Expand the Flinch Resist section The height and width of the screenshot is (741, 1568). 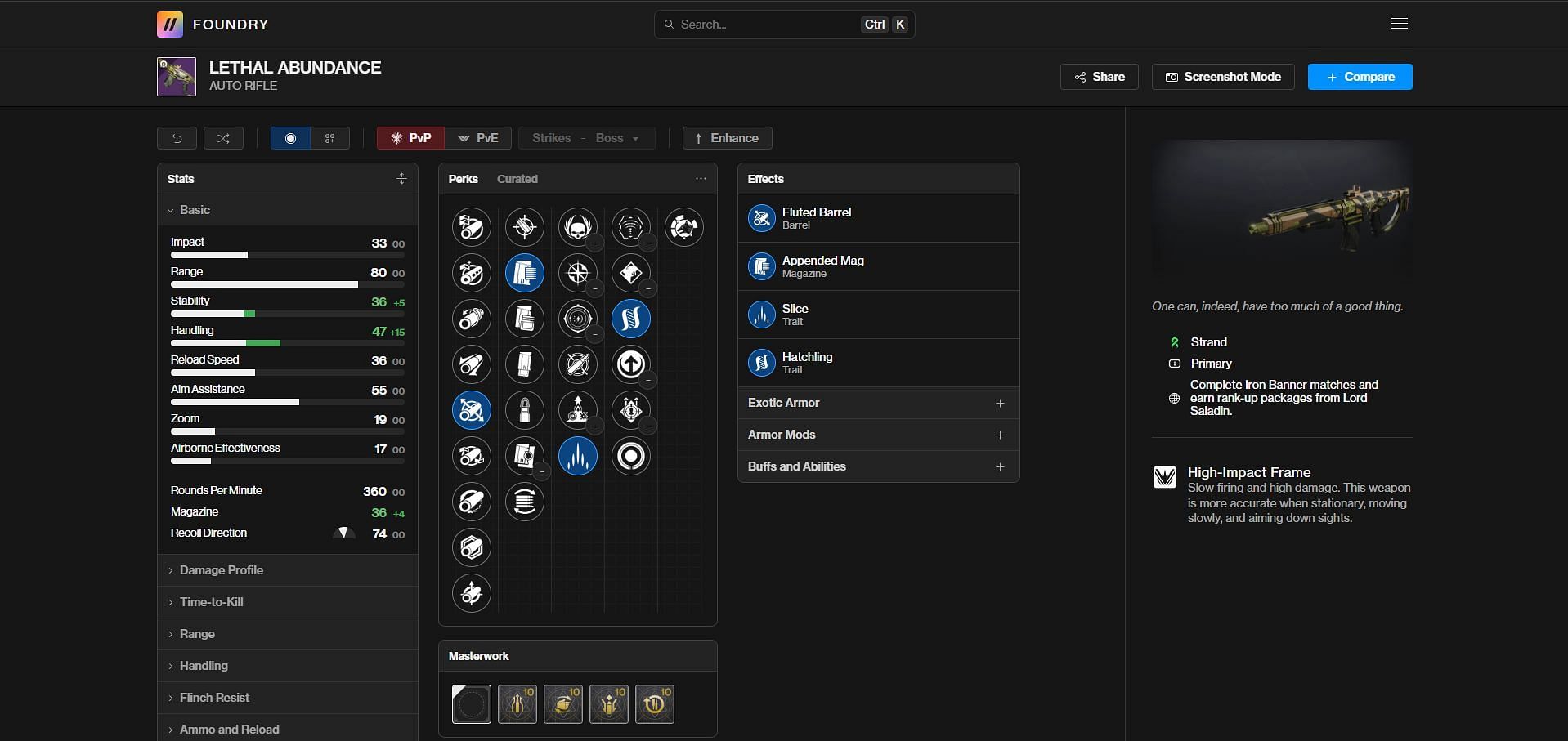click(x=287, y=698)
